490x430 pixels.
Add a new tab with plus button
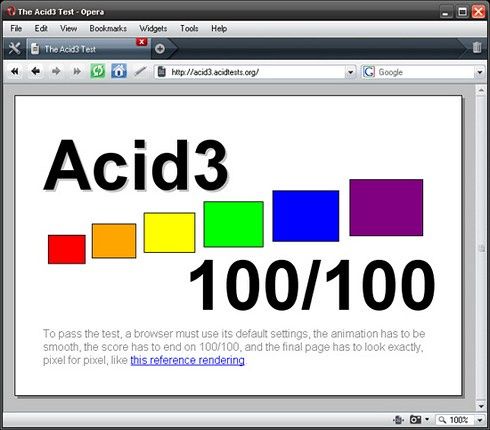(160, 49)
